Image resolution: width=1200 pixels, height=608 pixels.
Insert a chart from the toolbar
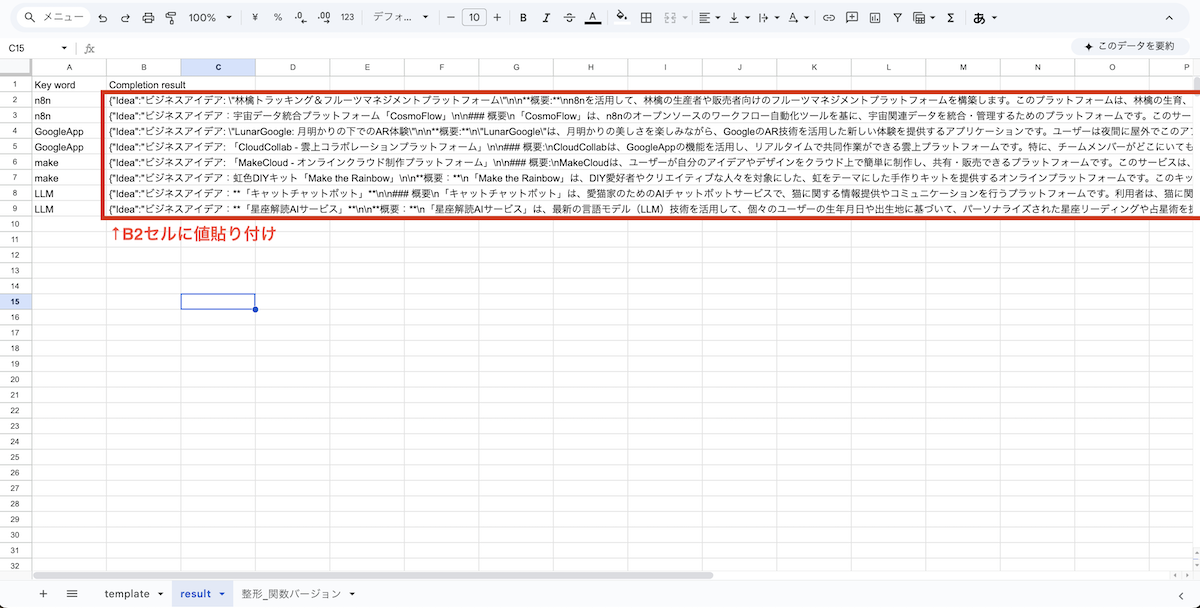pyautogui.click(x=875, y=18)
